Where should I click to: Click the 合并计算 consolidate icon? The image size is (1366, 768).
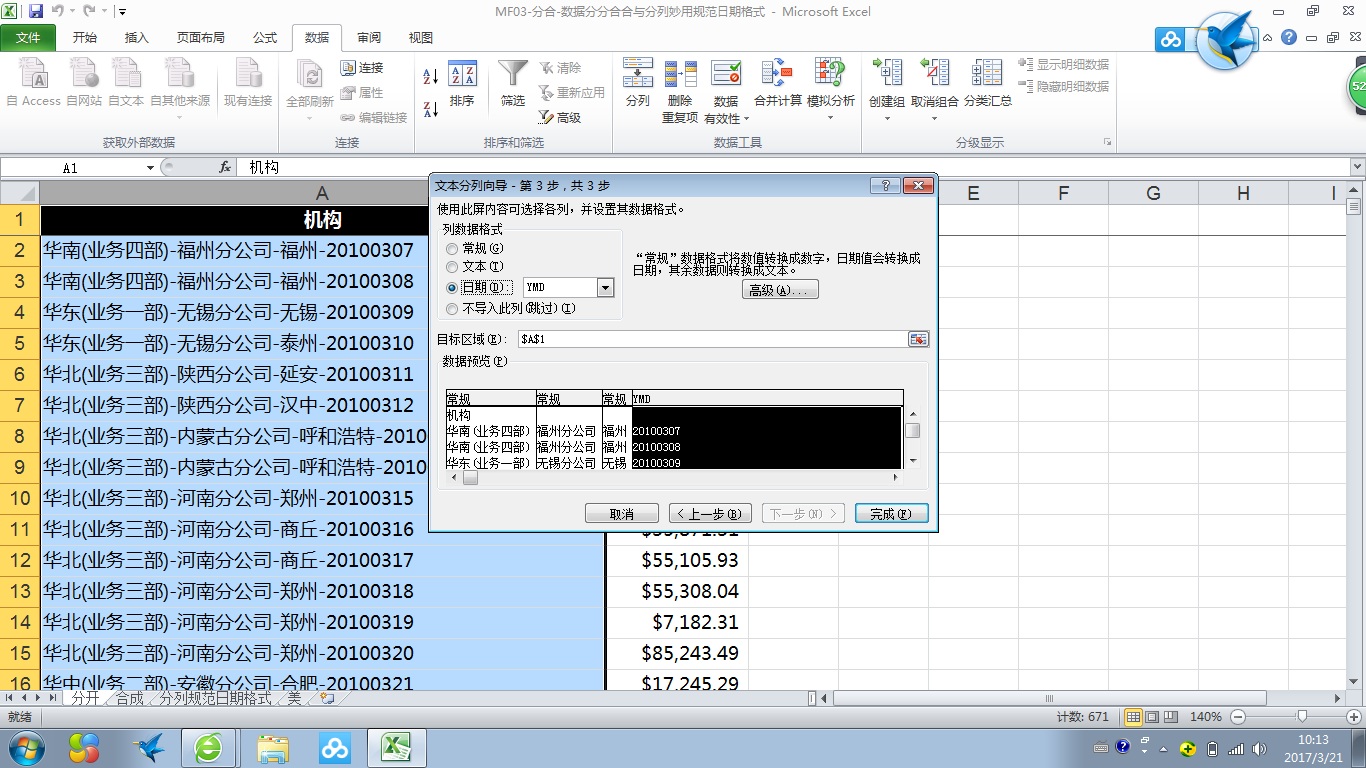(777, 74)
